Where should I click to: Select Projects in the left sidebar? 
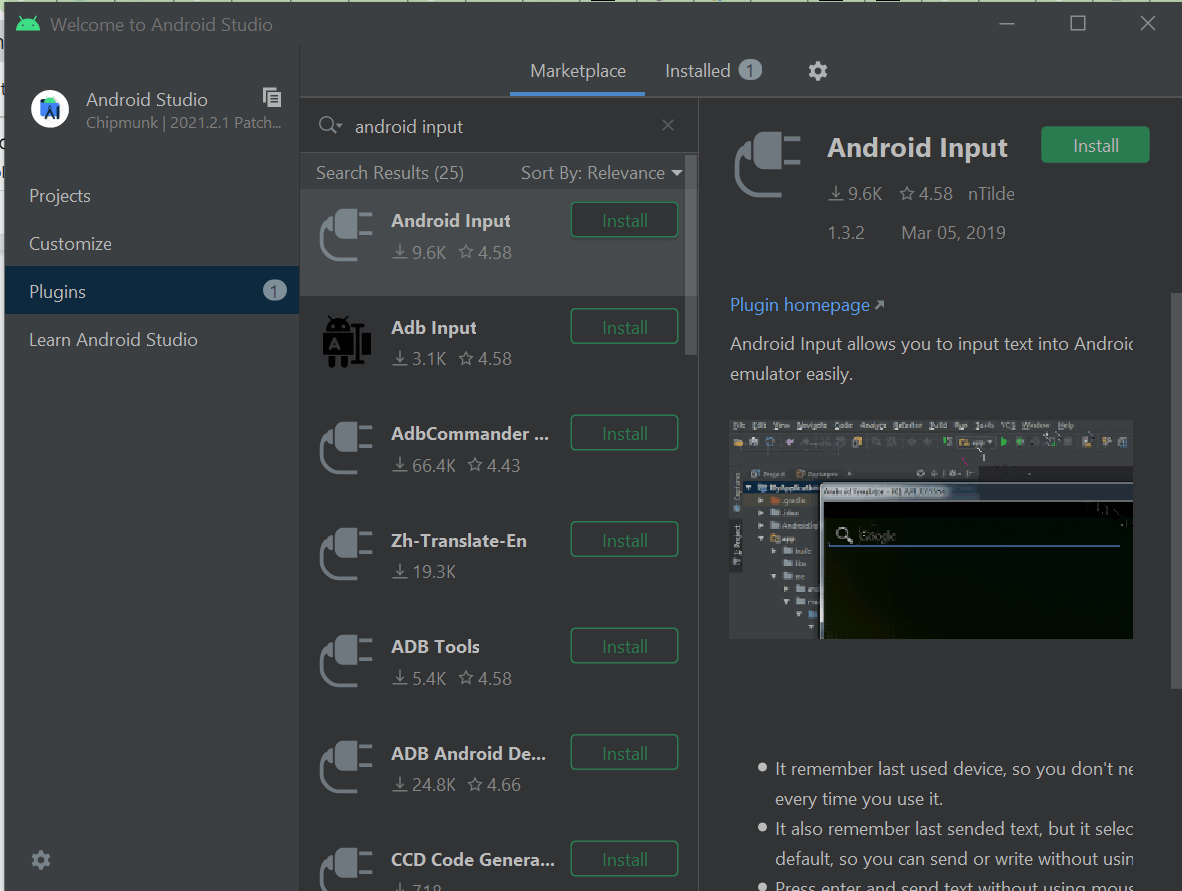click(58, 195)
